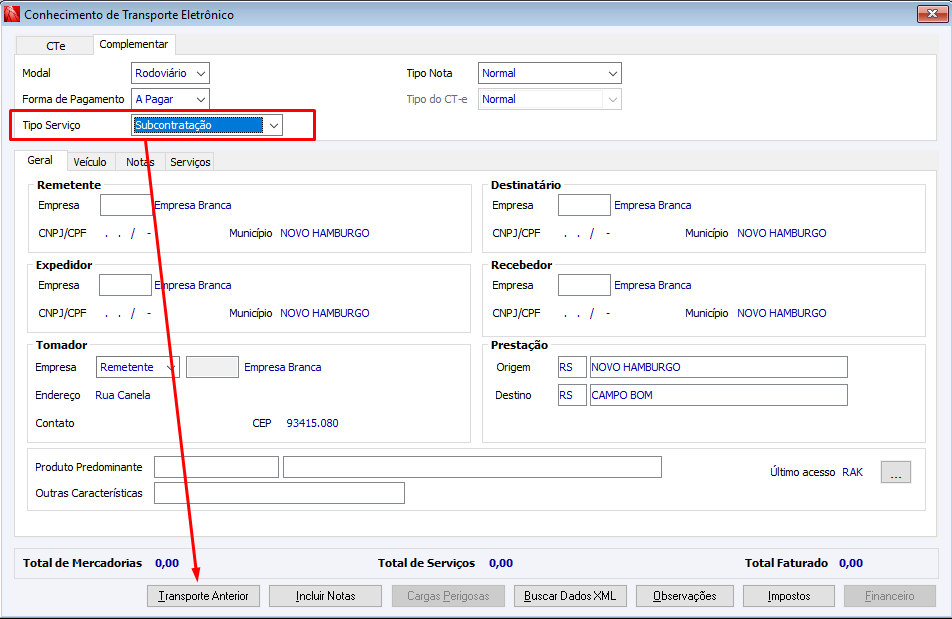
Task: Open Tomador Empresa dropdown showing Remetente
Action: pos(138,367)
